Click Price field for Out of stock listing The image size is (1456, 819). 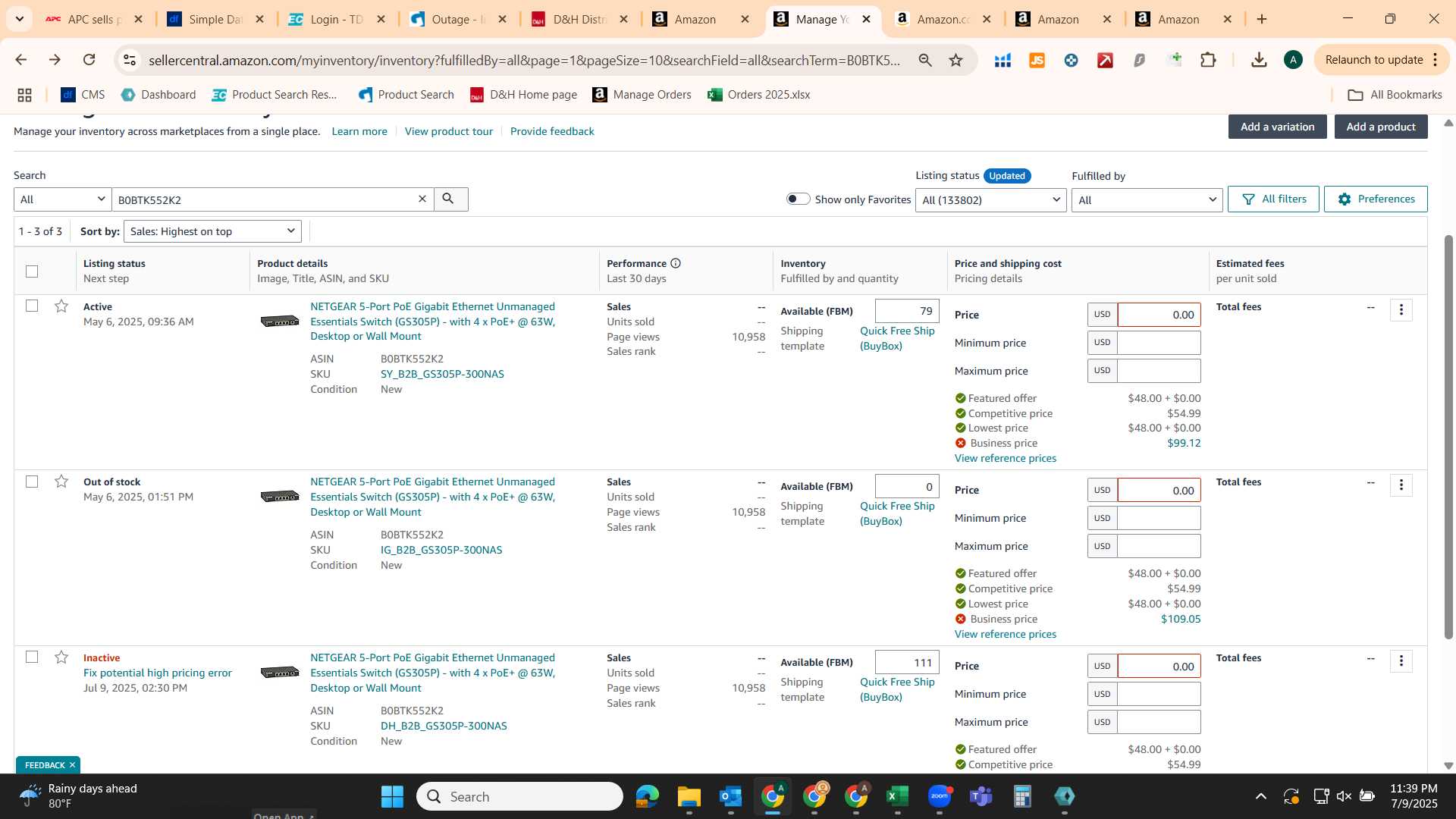click(1159, 490)
